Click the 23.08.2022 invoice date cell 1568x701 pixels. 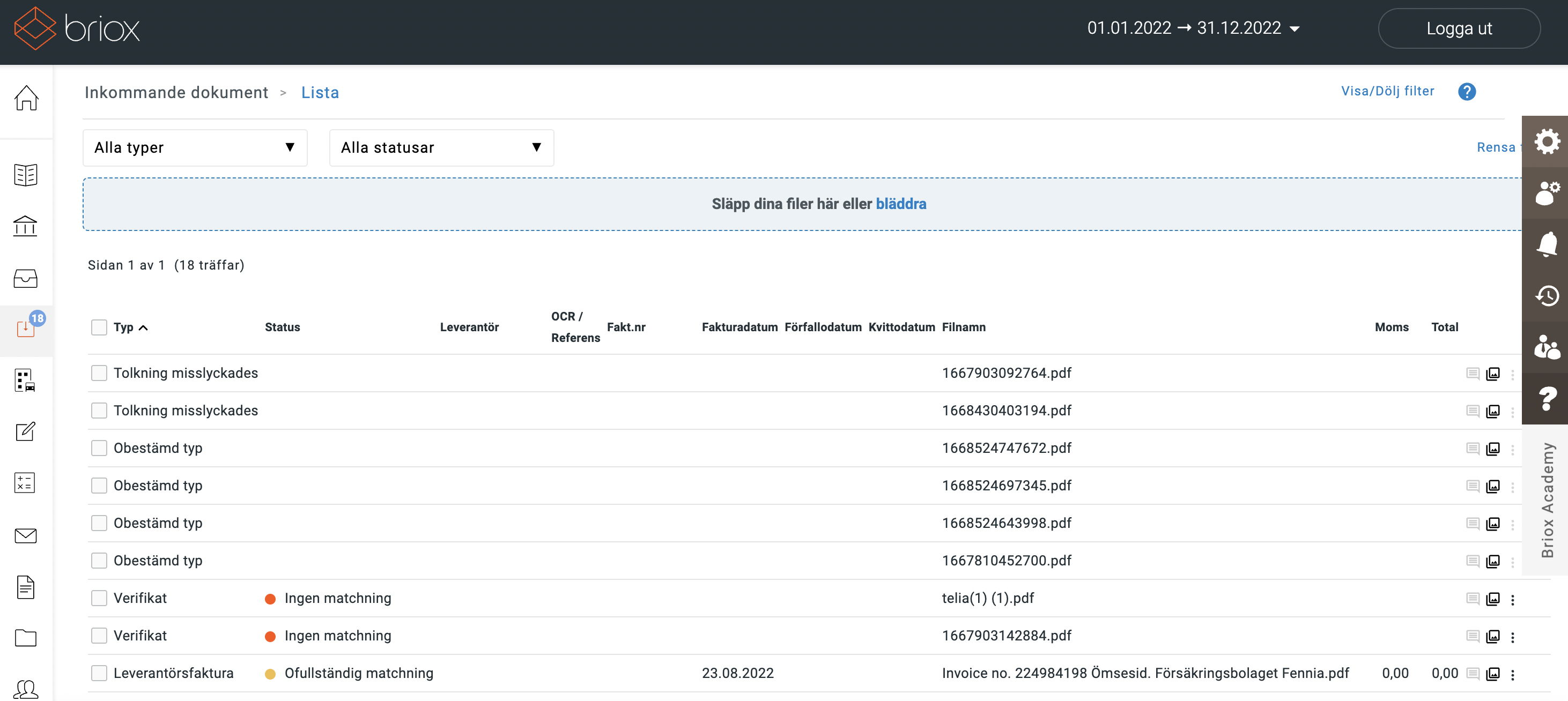coord(738,674)
